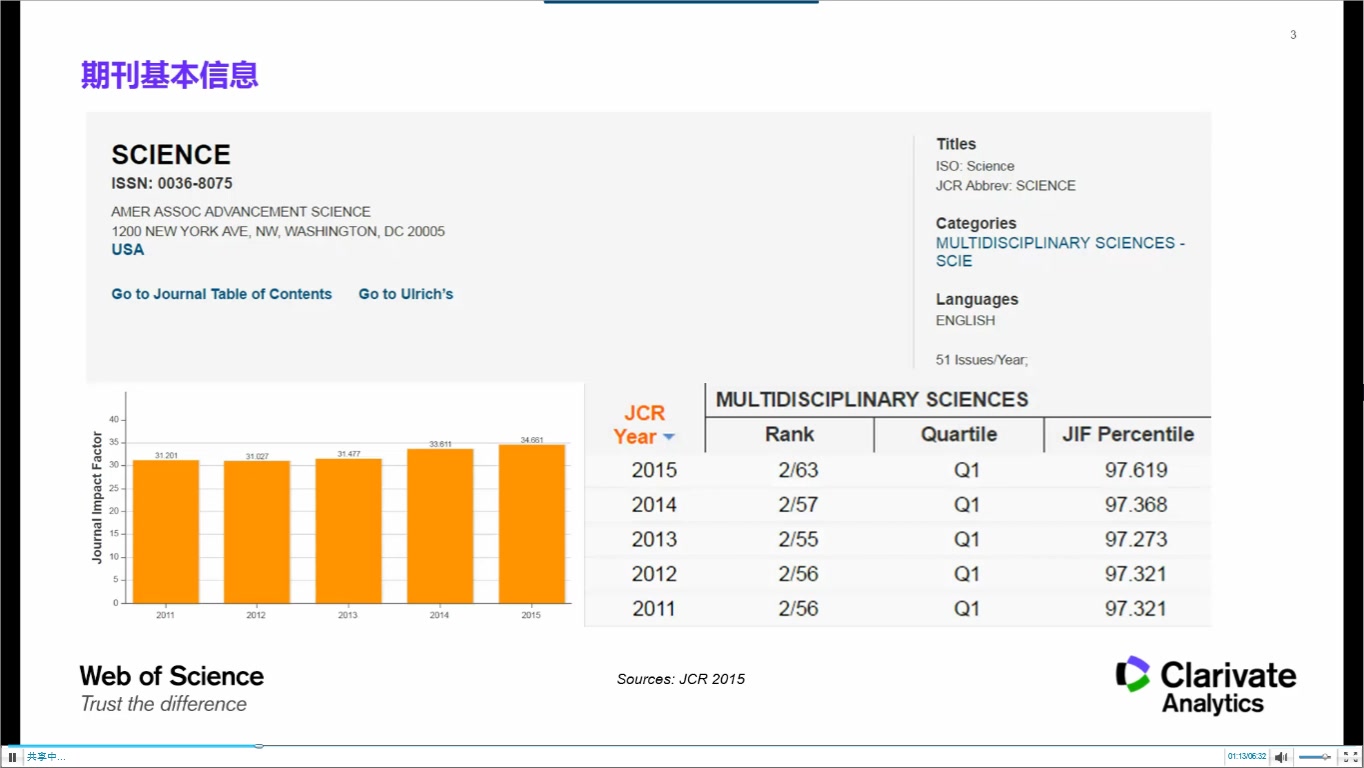Mute the speaker volume icon

pyautogui.click(x=1281, y=757)
